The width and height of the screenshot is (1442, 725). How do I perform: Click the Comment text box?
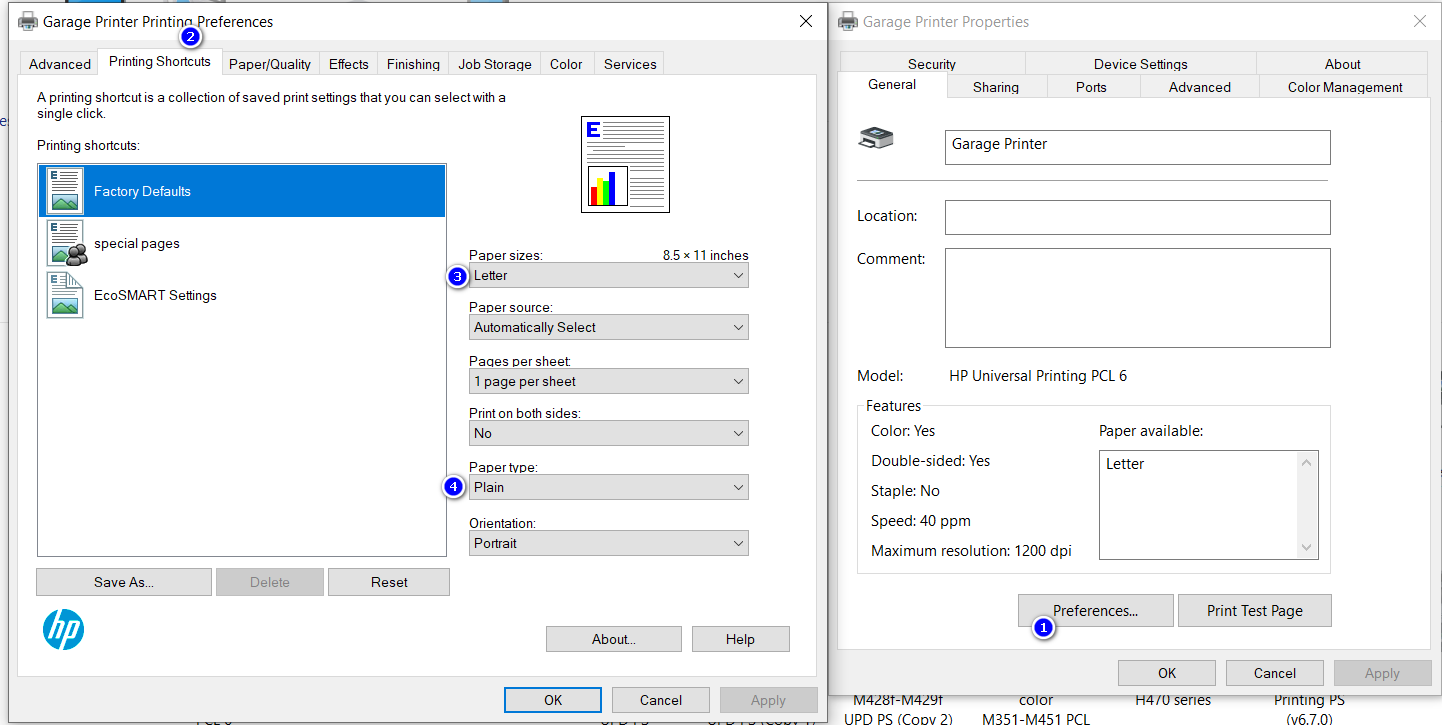pyautogui.click(x=1138, y=298)
